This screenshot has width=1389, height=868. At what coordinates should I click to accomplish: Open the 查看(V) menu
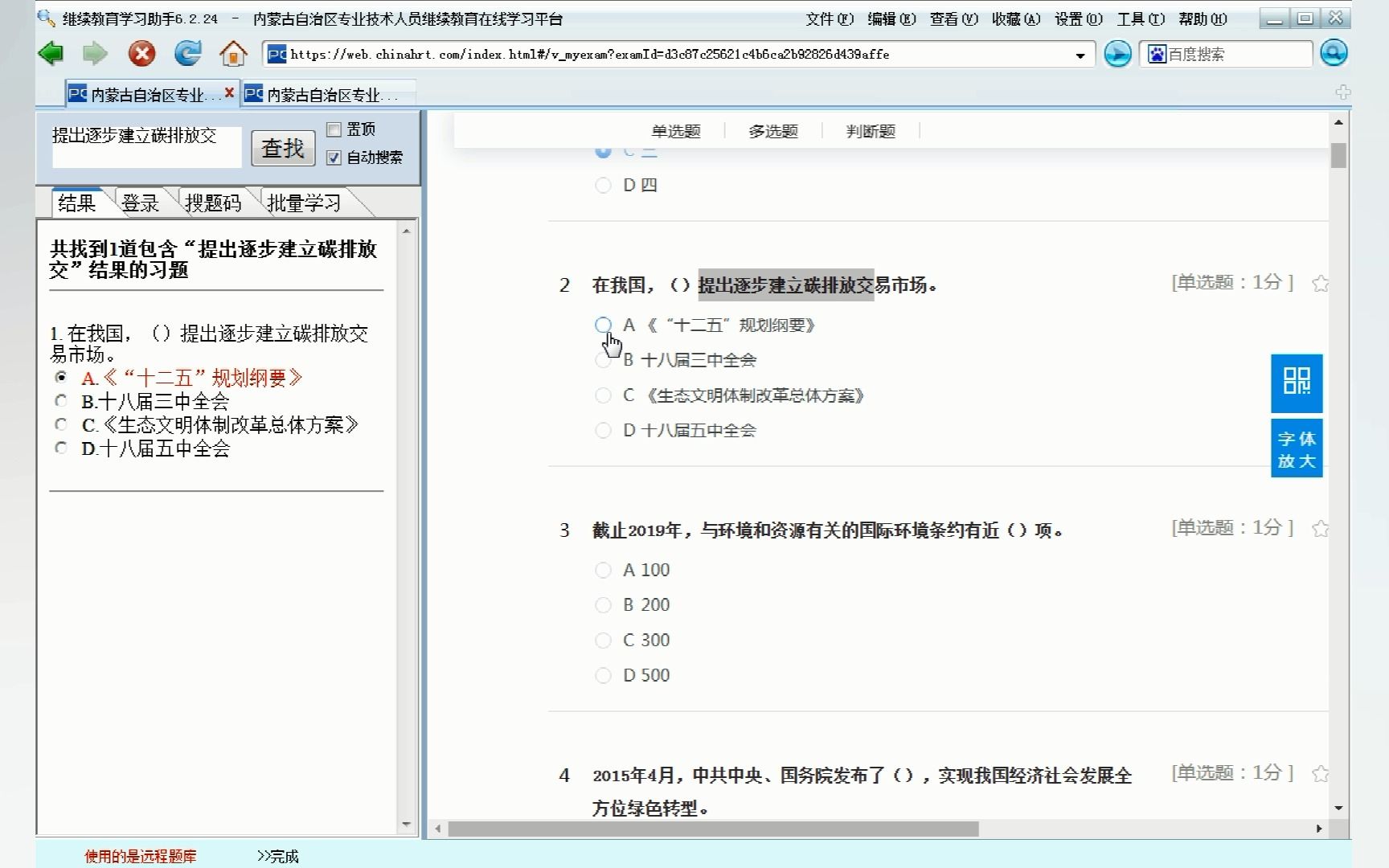point(954,18)
